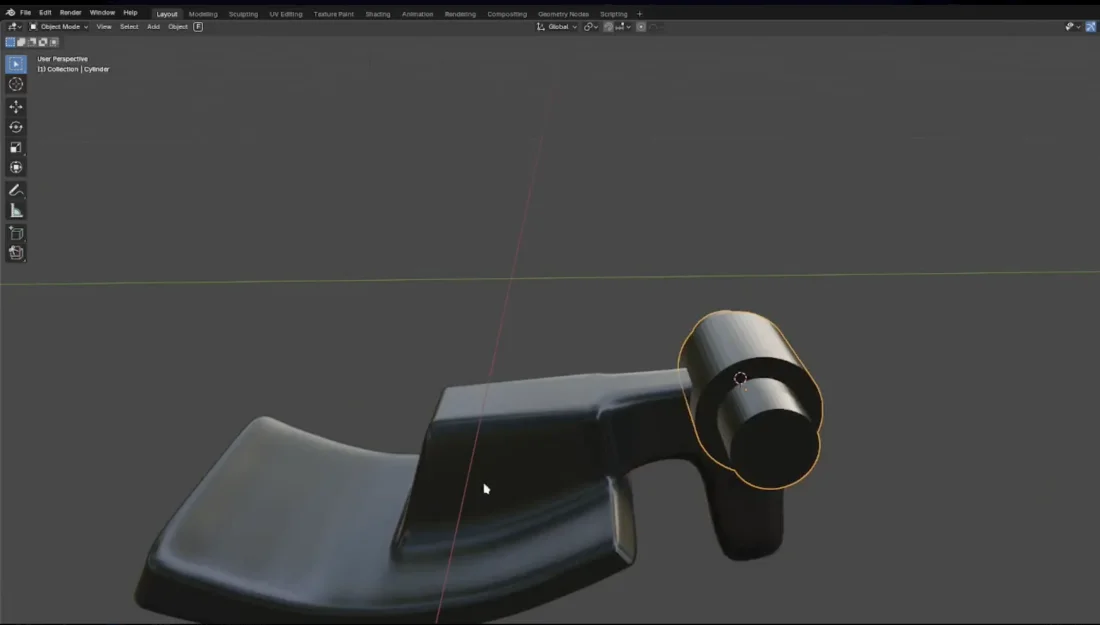Open the Object Mode dropdown
Viewport: 1100px width, 625px height.
coord(59,27)
